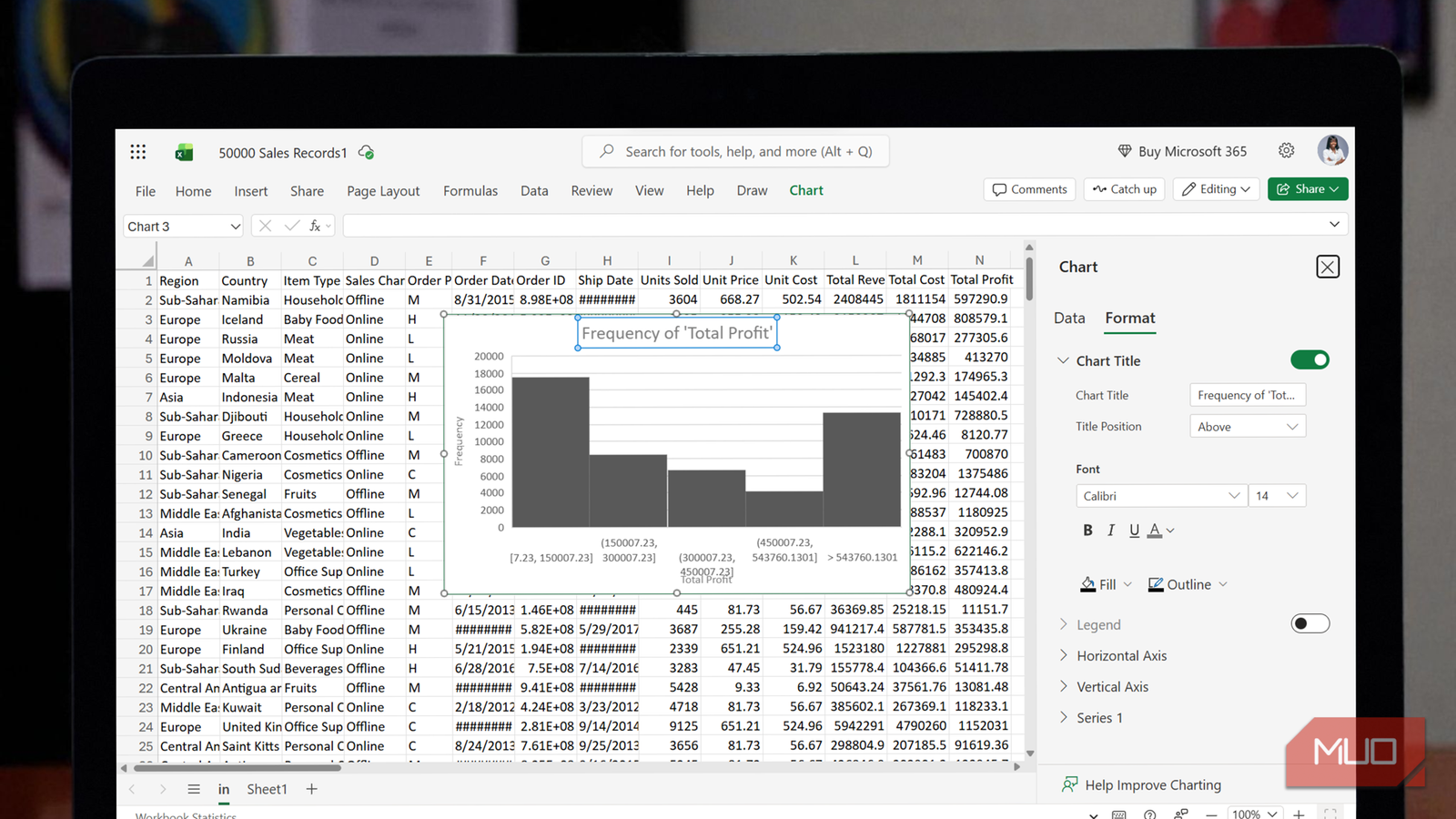Viewport: 1456px width, 819px height.
Task: Open the Title Position dropdown
Action: tap(1247, 425)
